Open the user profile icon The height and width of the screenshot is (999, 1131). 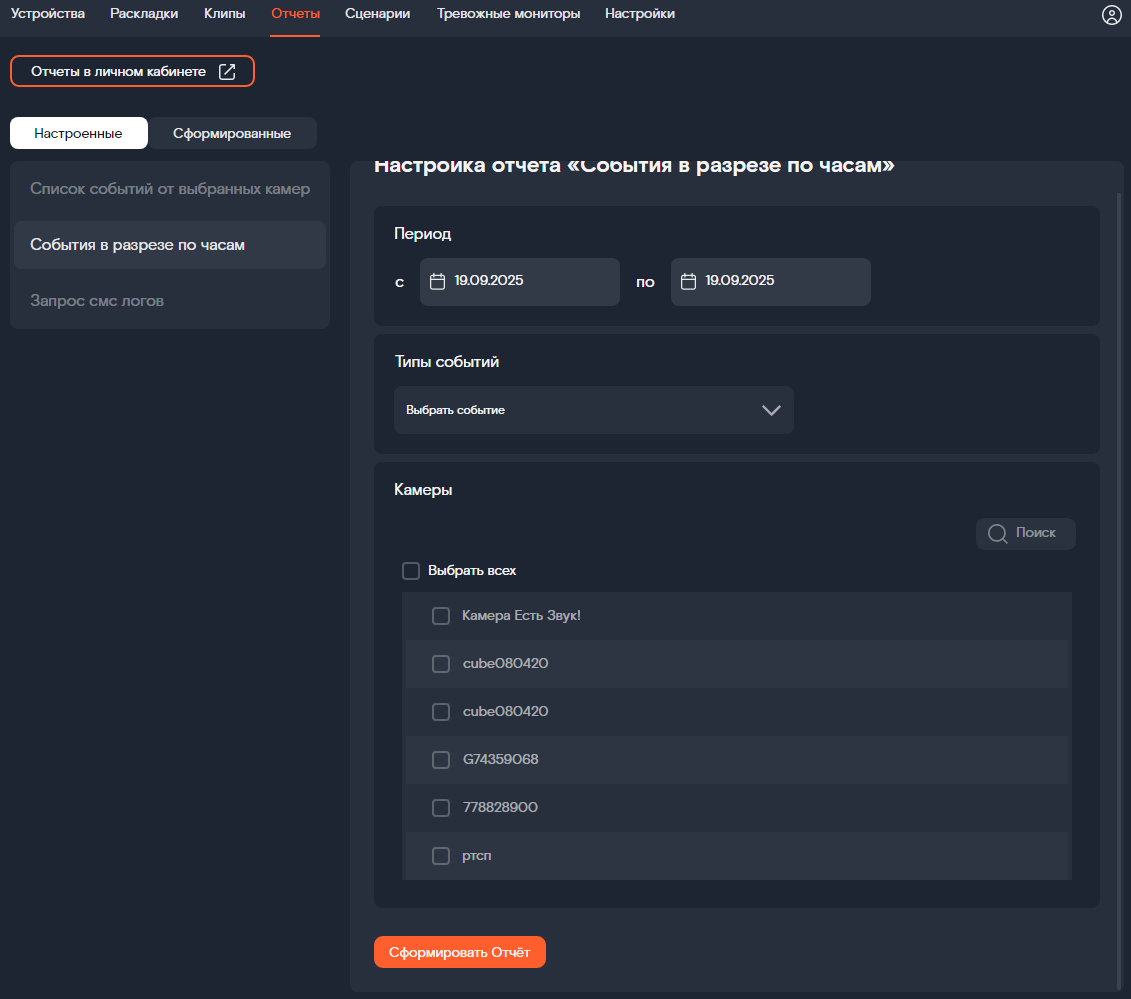[x=1112, y=14]
